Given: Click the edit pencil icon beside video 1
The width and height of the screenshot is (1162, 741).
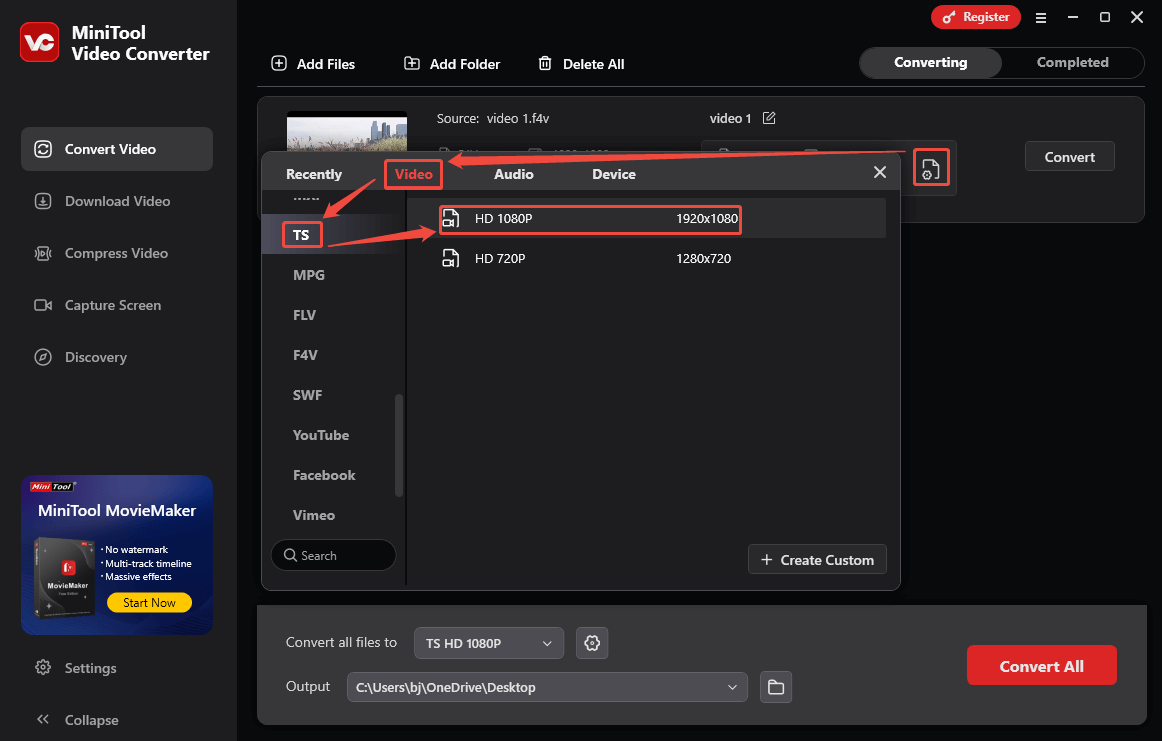Looking at the screenshot, I should (x=769, y=118).
